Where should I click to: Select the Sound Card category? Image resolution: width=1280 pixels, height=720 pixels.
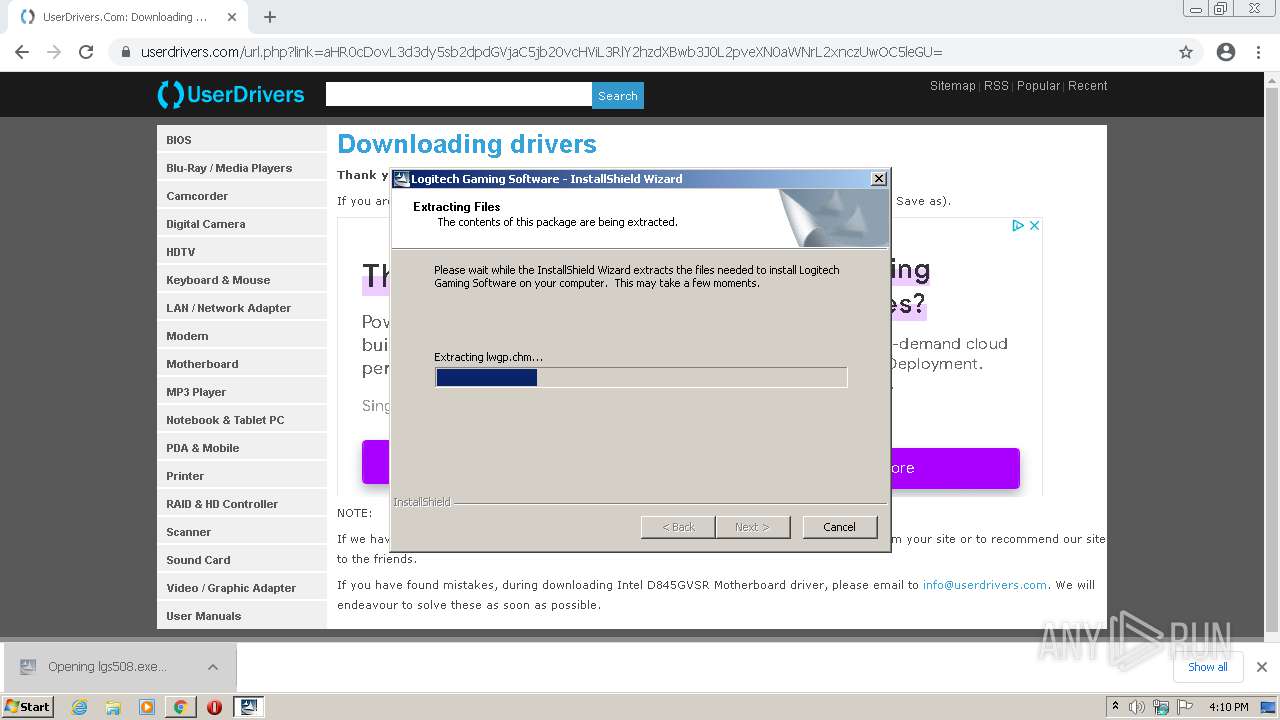click(x=242, y=560)
